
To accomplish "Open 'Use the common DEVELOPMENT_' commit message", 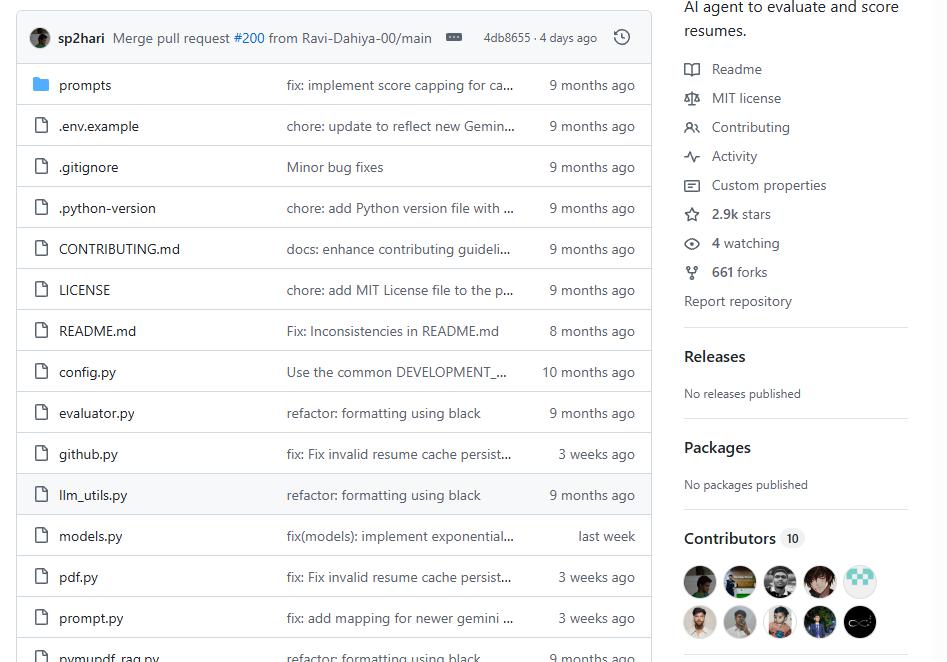I will [396, 373].
